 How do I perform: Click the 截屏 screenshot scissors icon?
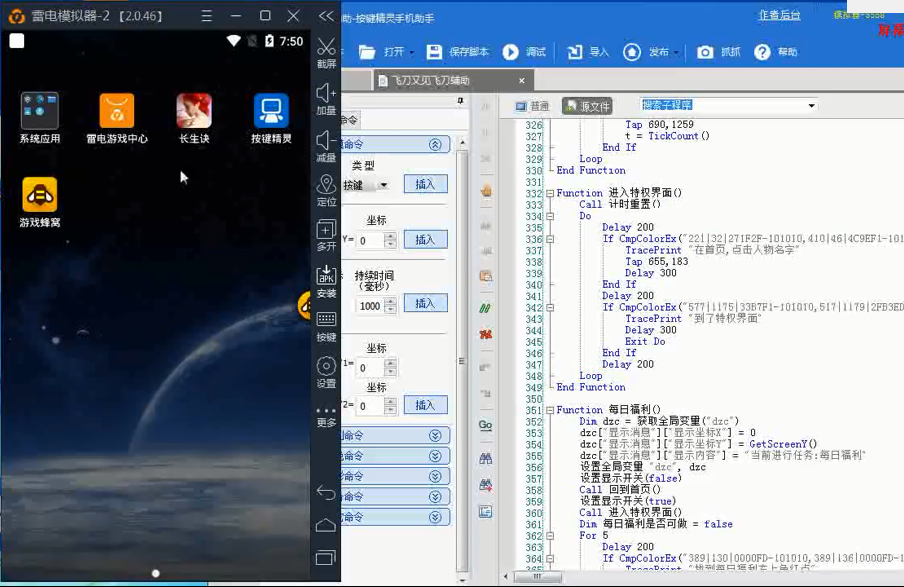pyautogui.click(x=326, y=51)
